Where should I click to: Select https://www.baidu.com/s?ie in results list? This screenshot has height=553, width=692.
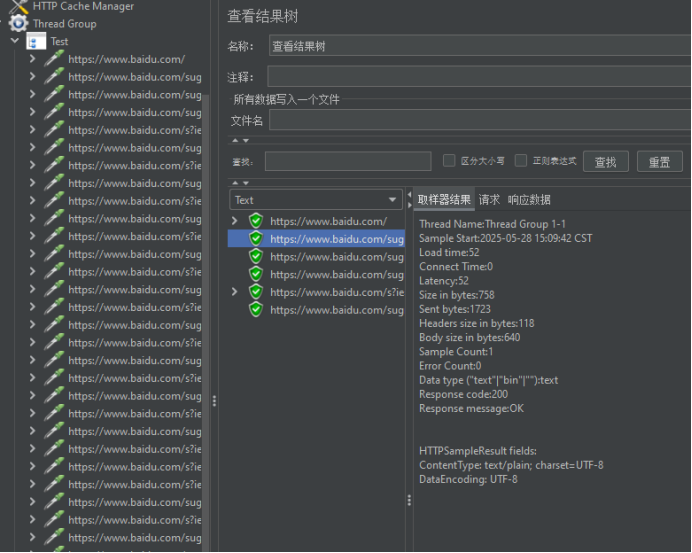coord(337,292)
